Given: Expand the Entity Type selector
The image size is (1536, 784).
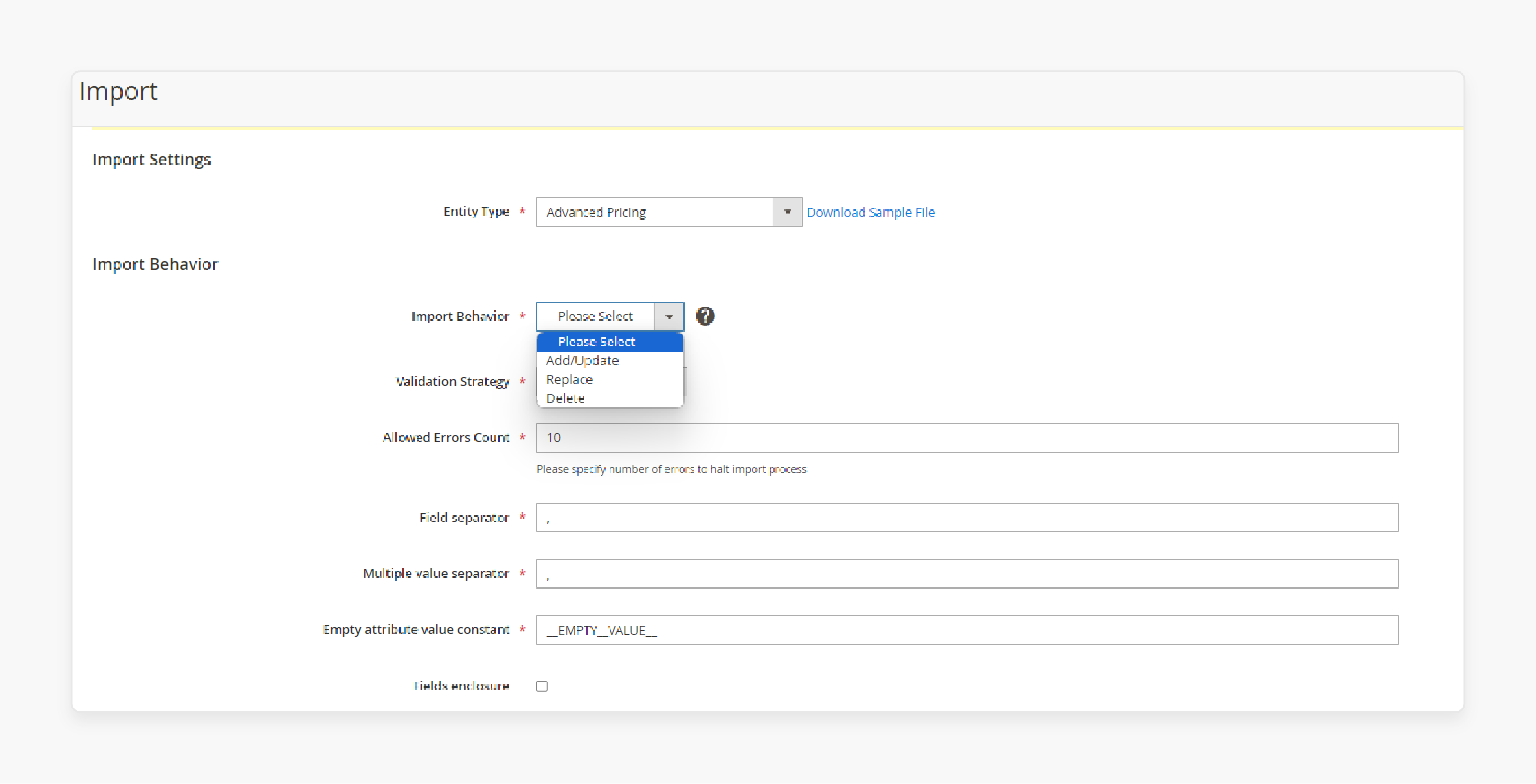Looking at the screenshot, I should (x=790, y=211).
